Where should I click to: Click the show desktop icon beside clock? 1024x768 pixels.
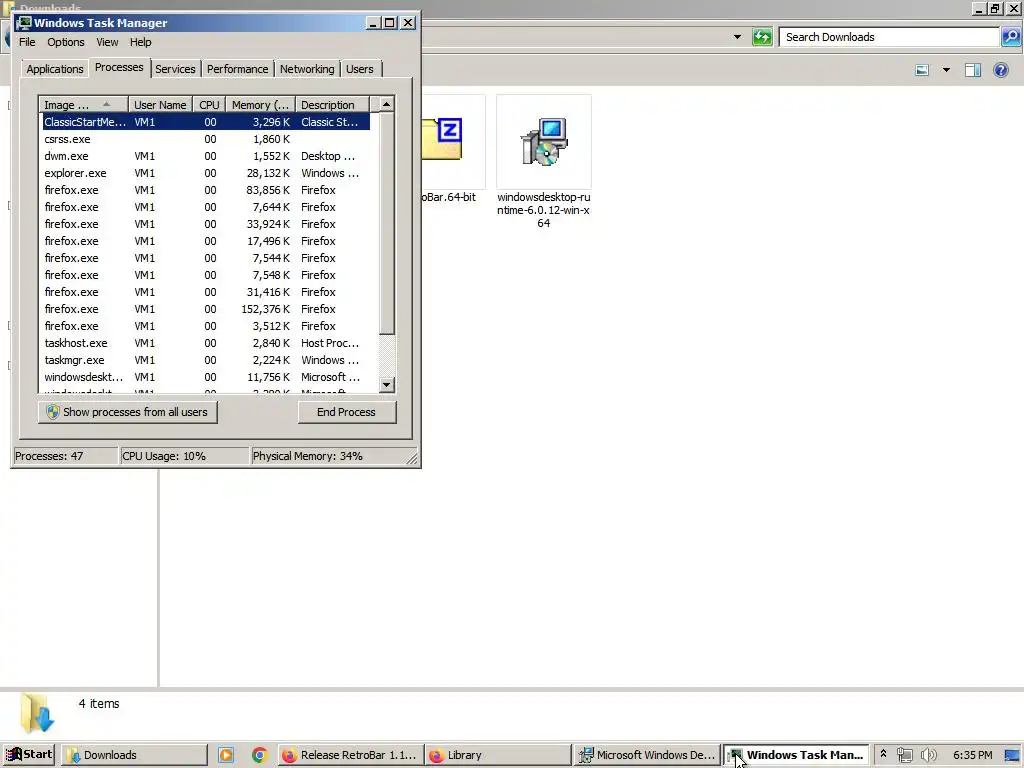[x=1012, y=756]
